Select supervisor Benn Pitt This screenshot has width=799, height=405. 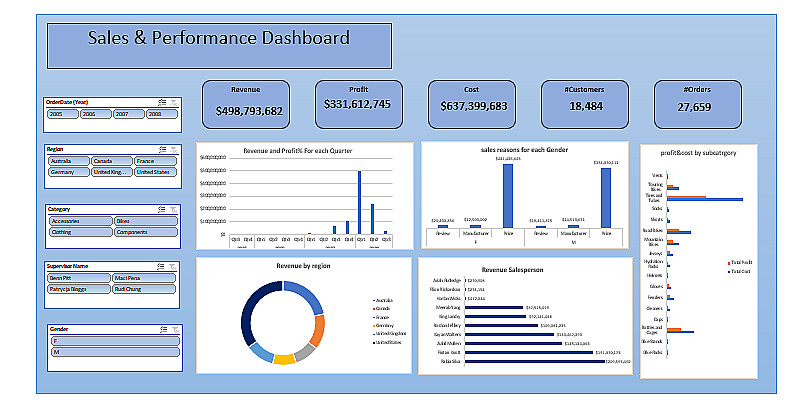79,278
